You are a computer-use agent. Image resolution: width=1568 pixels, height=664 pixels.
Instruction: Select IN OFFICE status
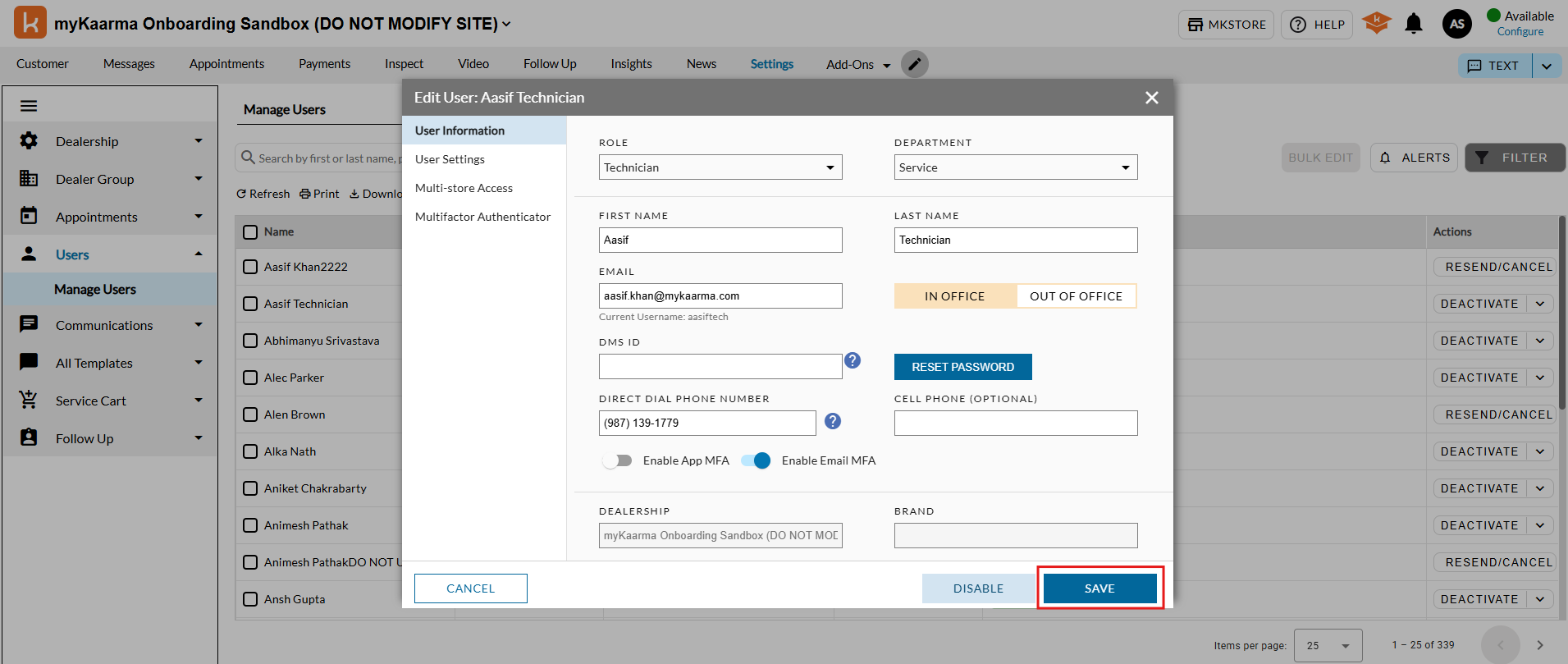955,296
